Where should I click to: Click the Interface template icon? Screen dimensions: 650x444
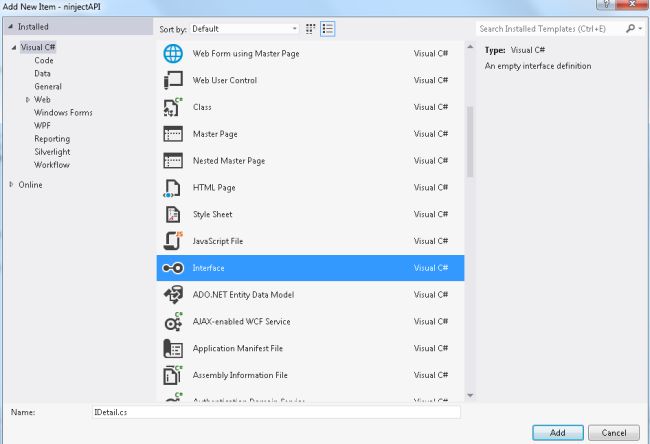click(173, 268)
